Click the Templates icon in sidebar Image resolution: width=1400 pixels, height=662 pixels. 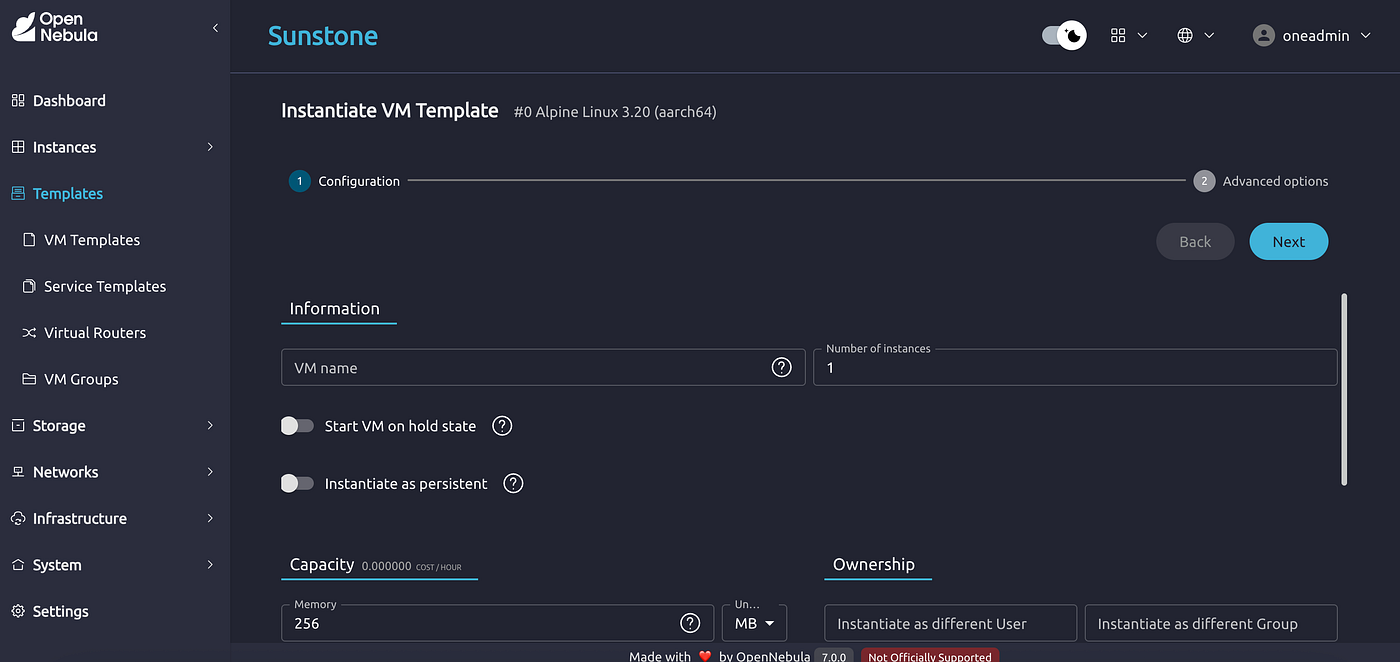17,194
